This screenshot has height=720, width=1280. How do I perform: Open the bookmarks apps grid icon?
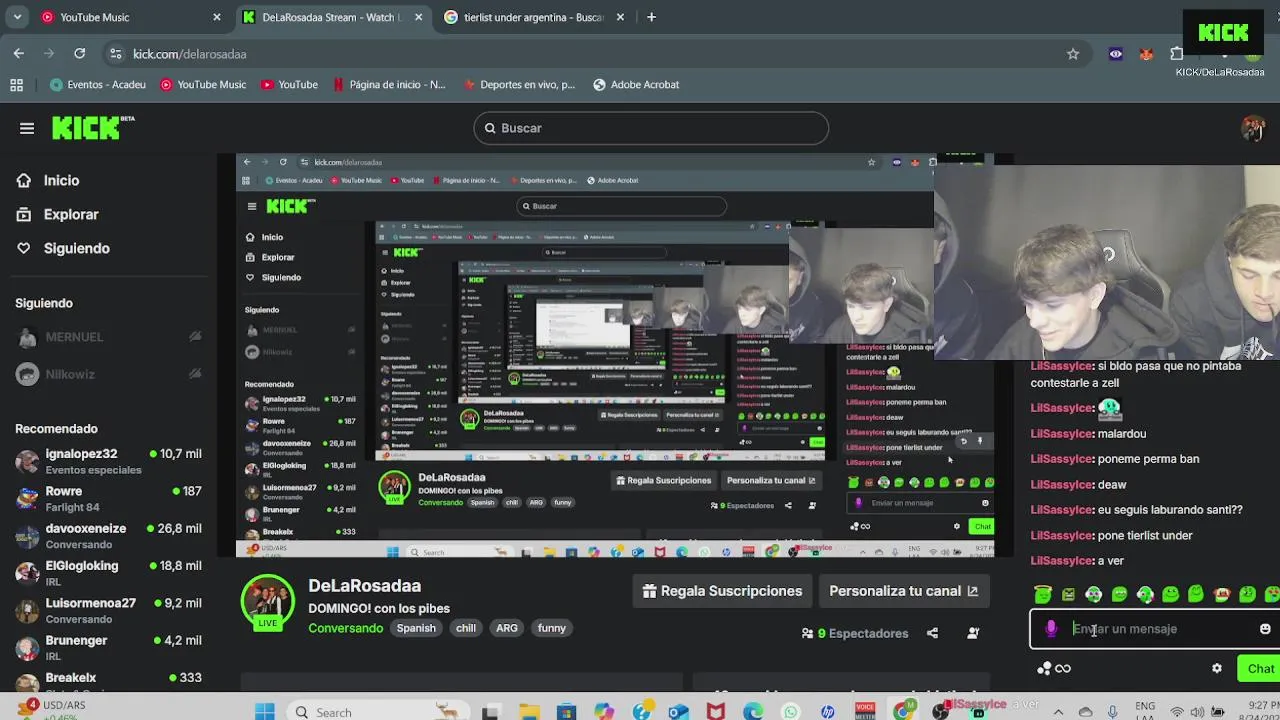coord(16,85)
